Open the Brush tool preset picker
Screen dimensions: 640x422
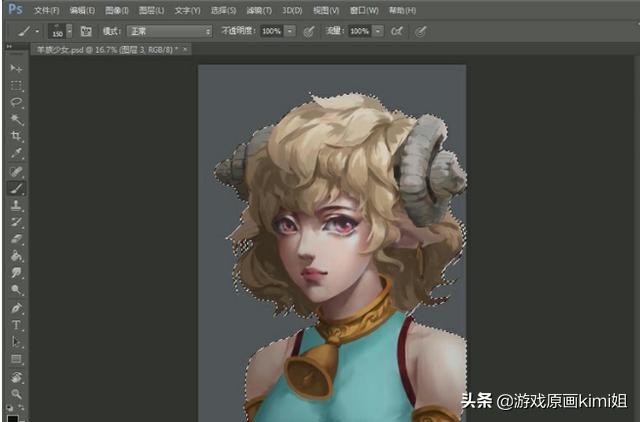coord(28,31)
